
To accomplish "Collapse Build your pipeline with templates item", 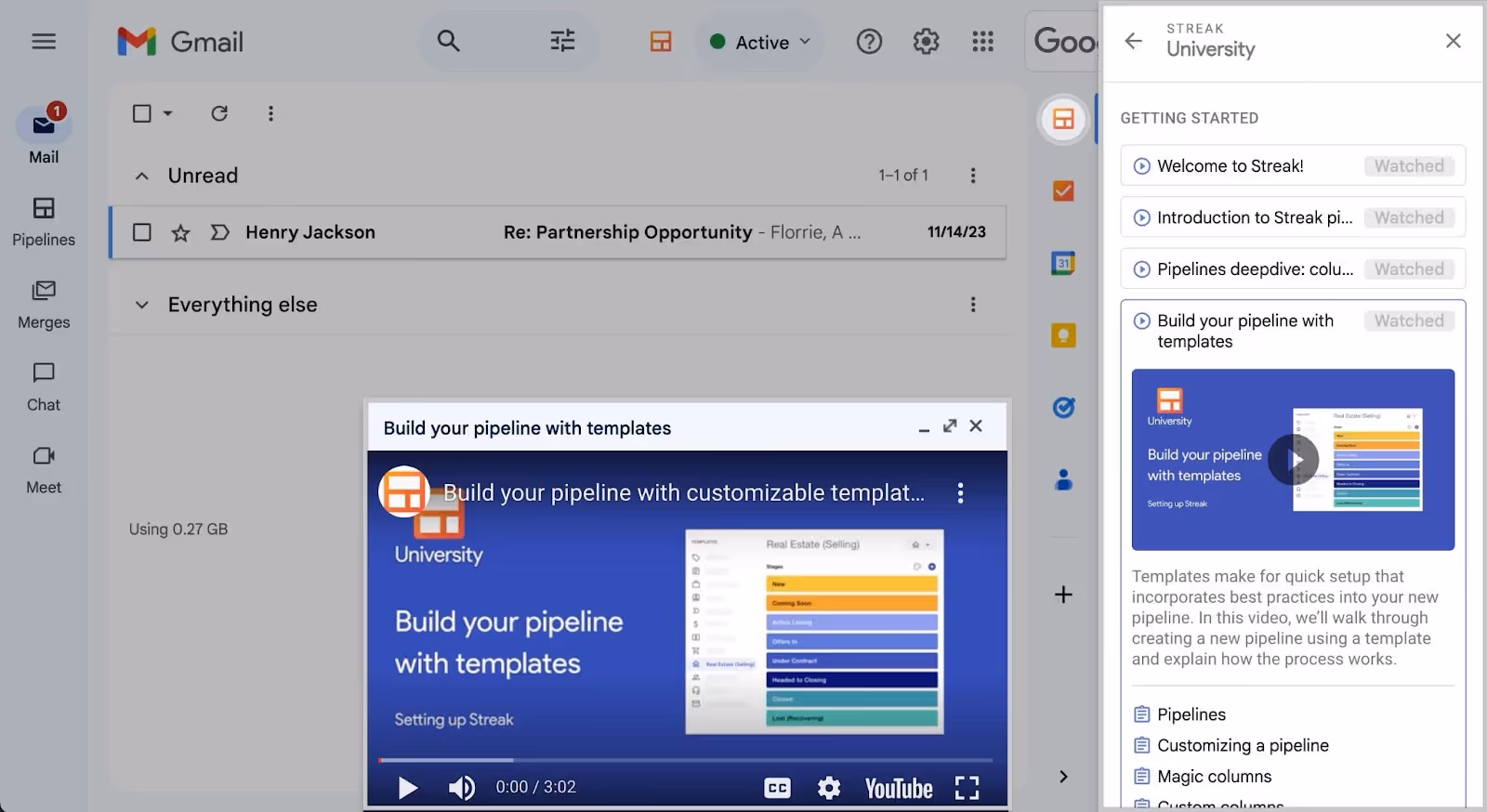I will point(1245,331).
